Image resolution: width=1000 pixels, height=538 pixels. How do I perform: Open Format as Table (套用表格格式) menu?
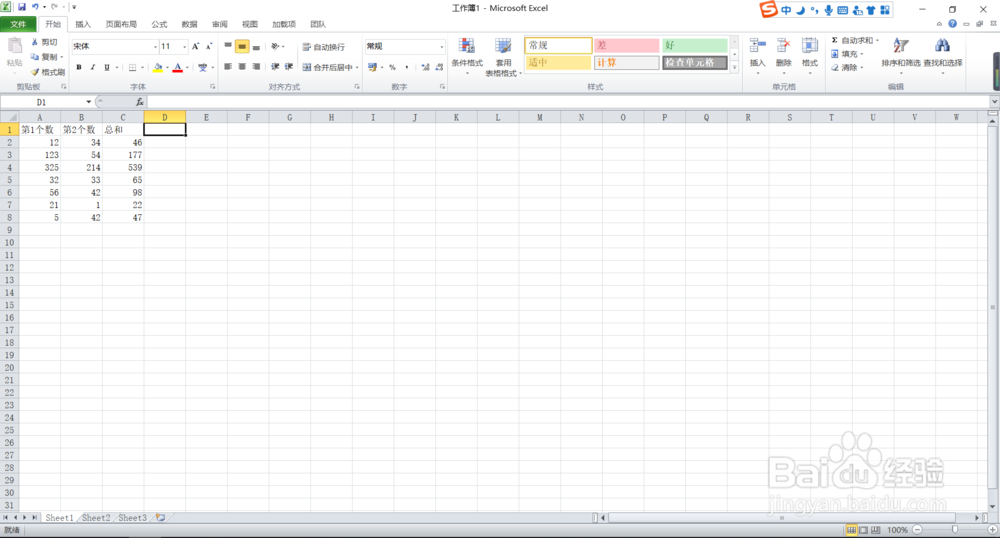click(503, 57)
